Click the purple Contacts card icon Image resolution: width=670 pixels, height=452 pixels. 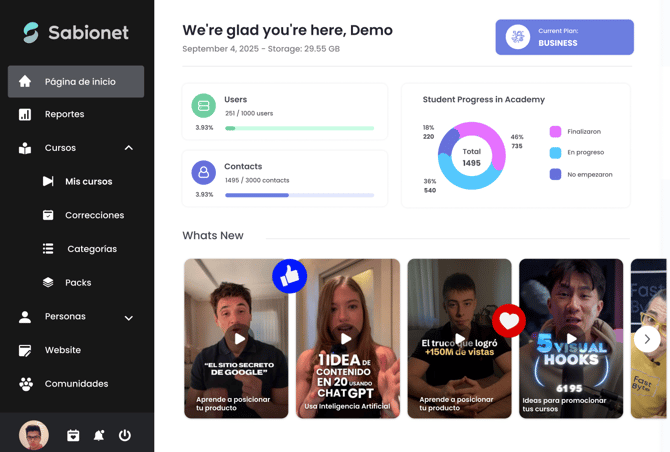pyautogui.click(x=204, y=172)
